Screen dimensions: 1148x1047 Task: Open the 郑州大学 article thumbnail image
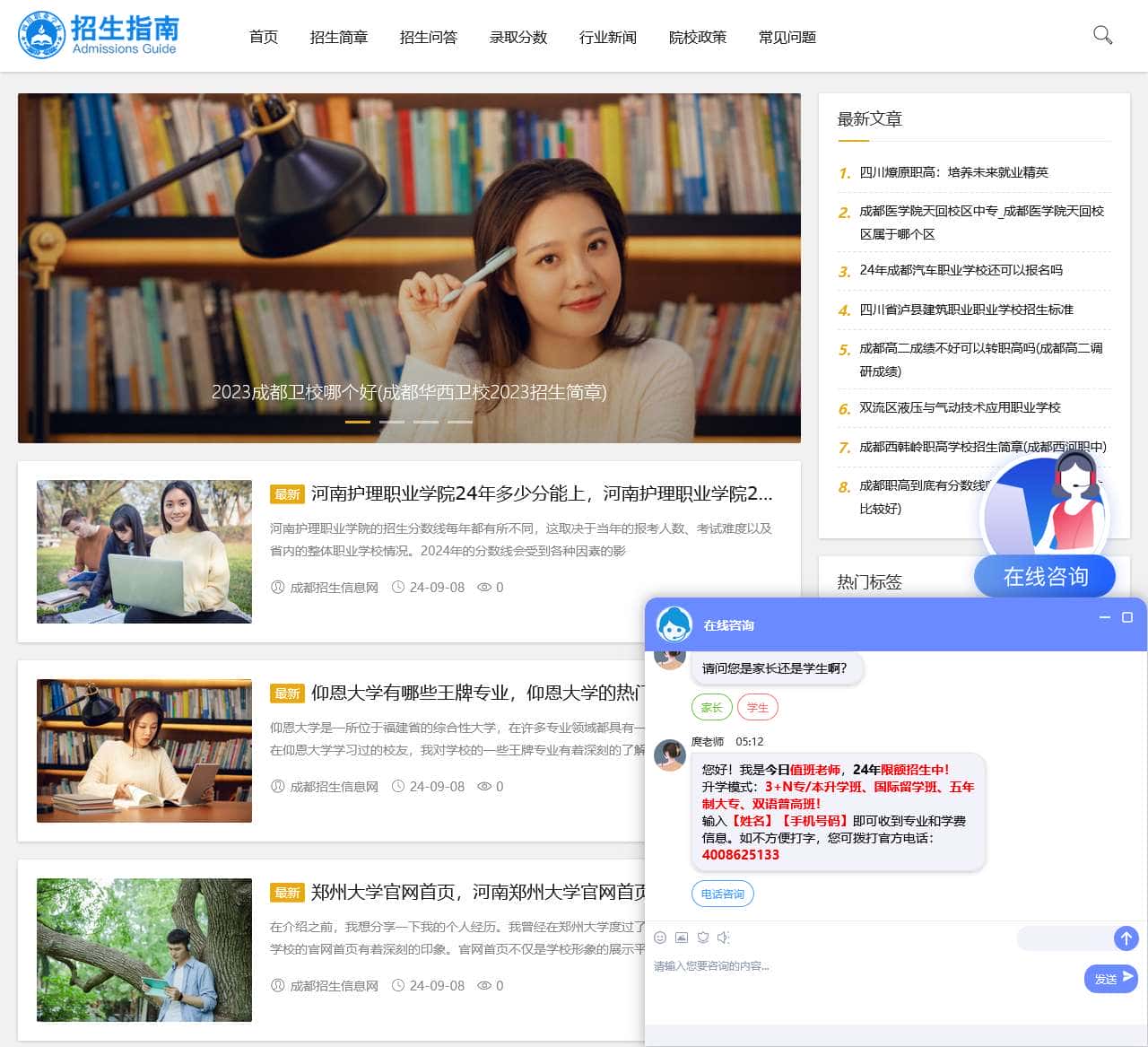coord(143,950)
